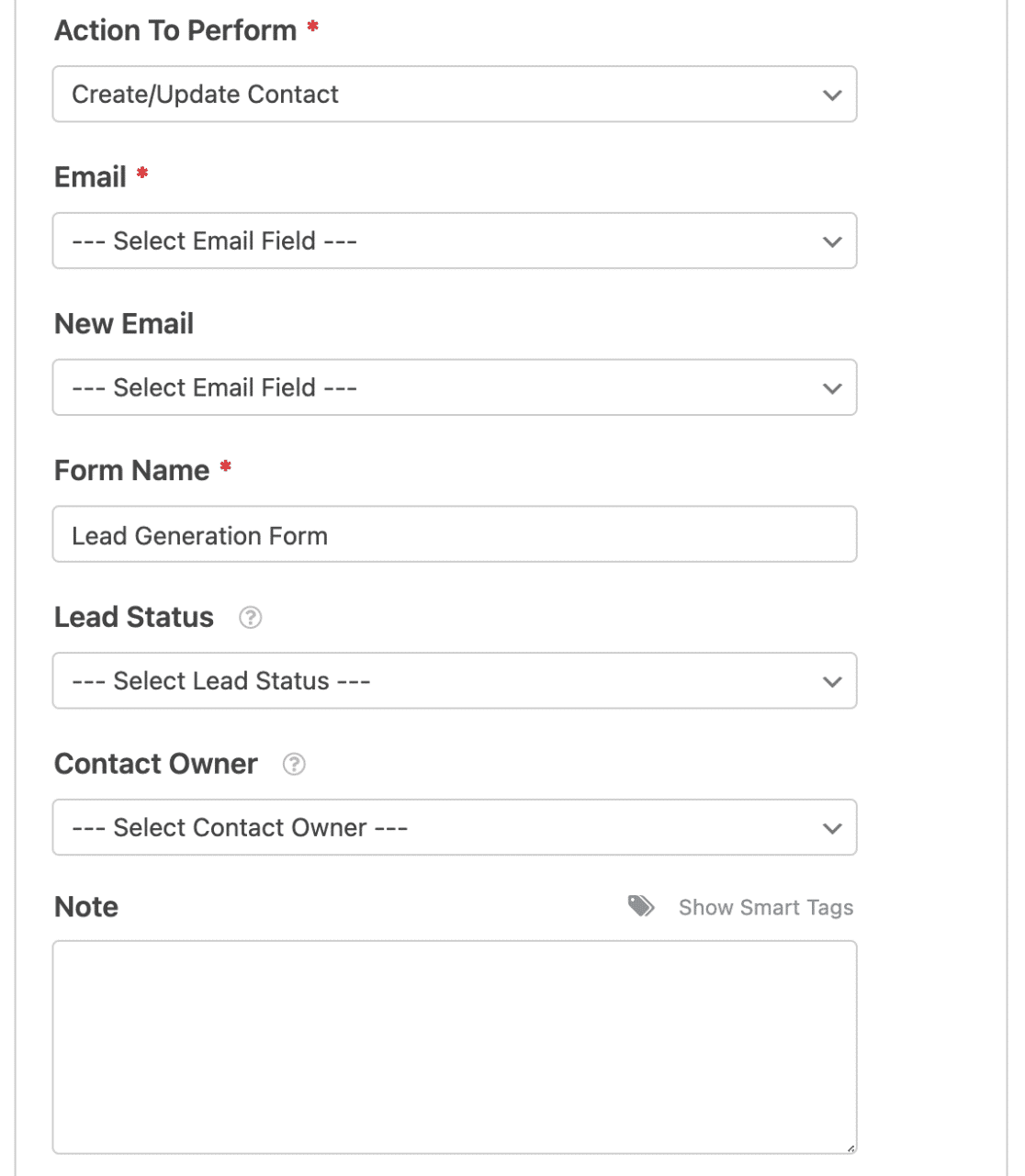
Task: Click chevron arrow of Contact Owner select
Action: pos(832,829)
